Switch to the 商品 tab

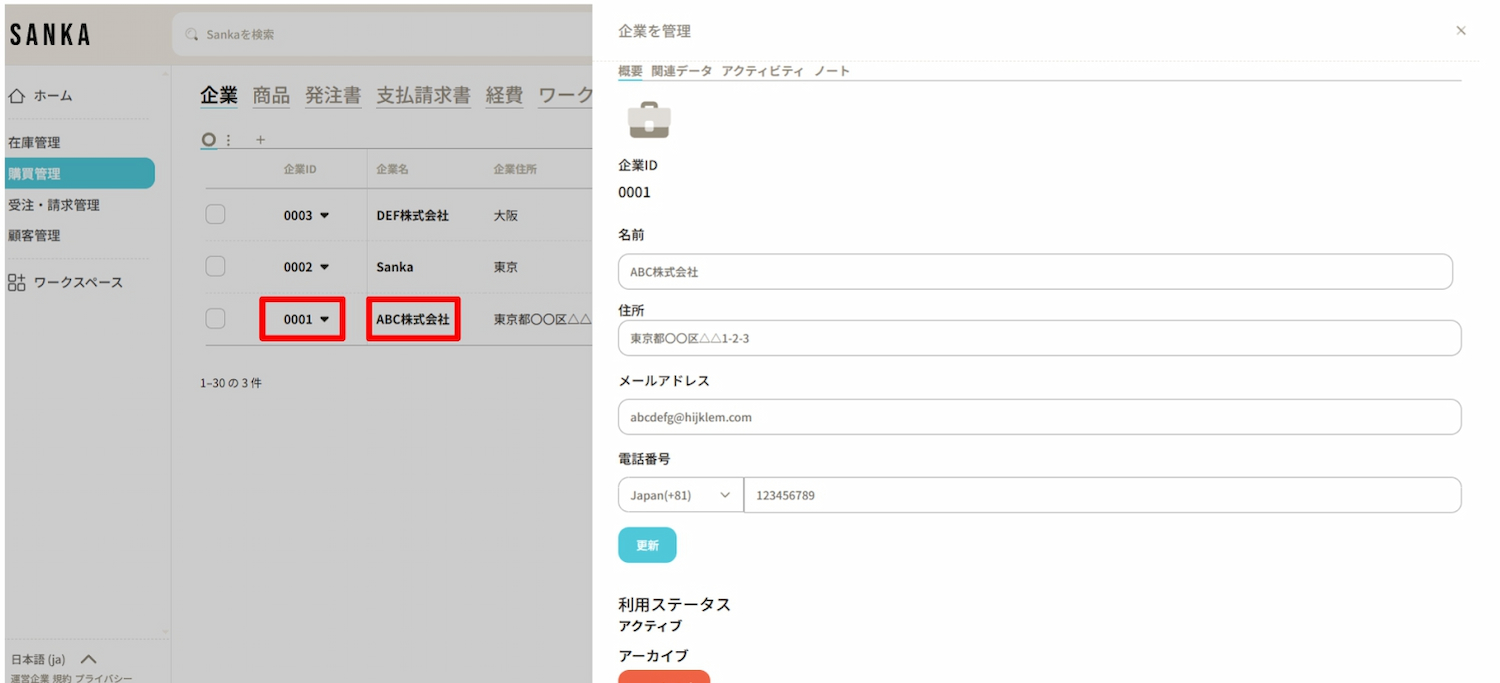[271, 96]
